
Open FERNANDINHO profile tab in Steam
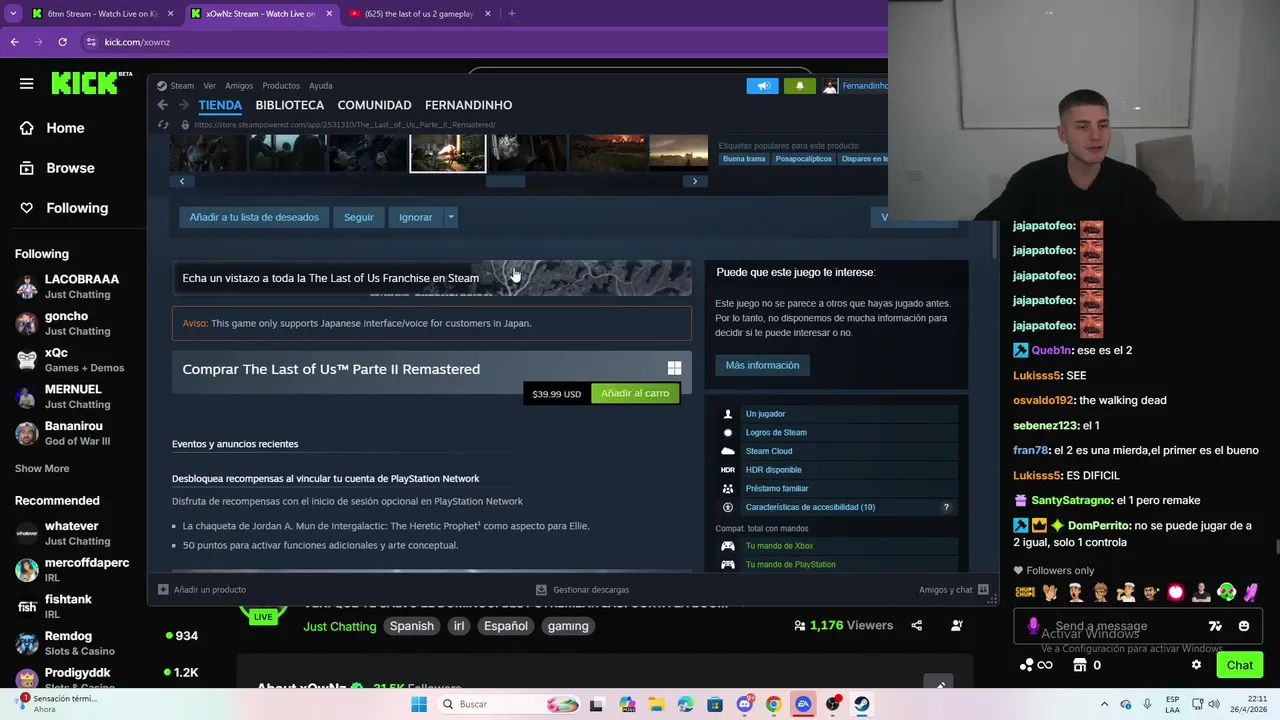click(x=468, y=105)
